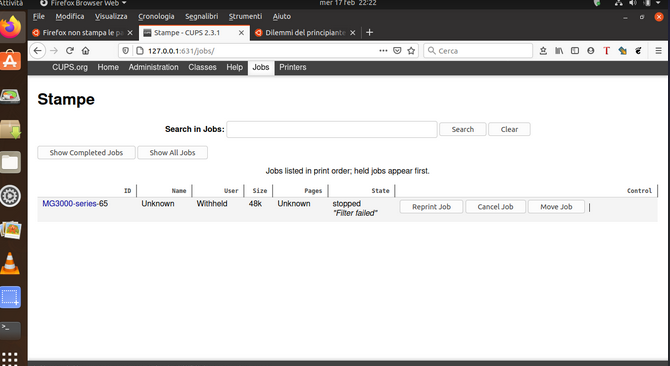This screenshot has width=670, height=366.
Task: Open the screenshot tool dock icon
Action: (11, 297)
